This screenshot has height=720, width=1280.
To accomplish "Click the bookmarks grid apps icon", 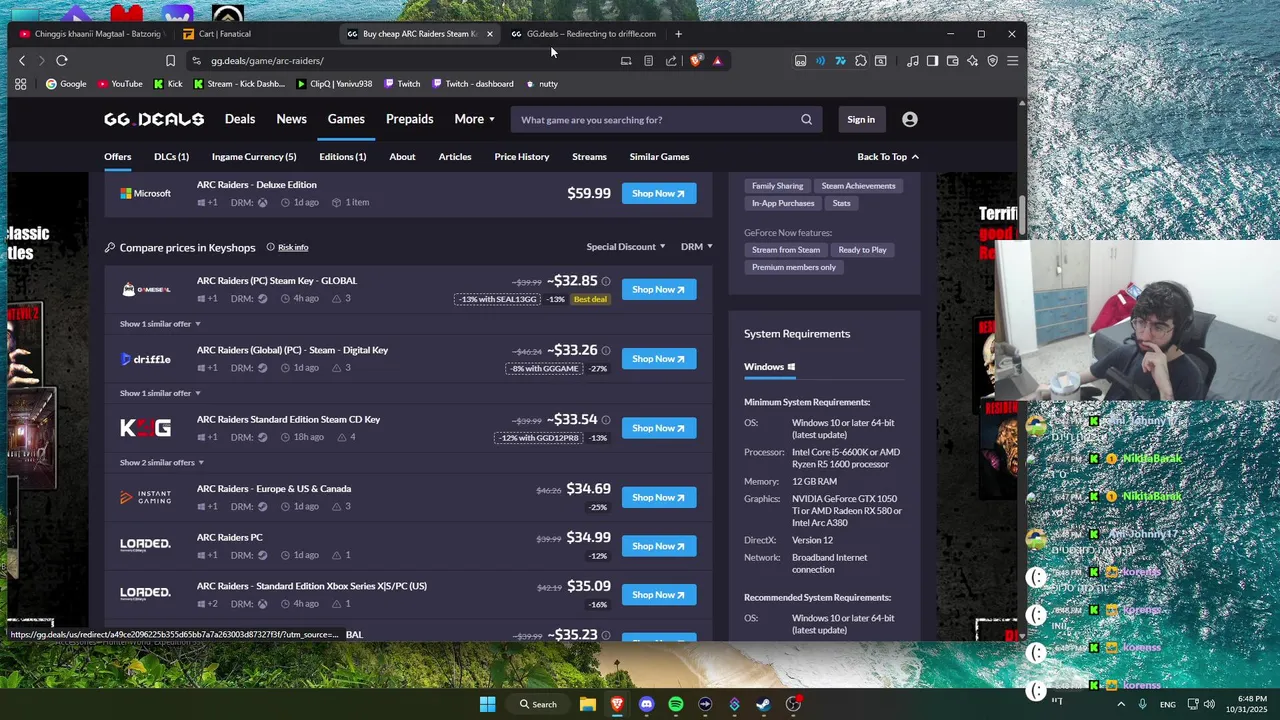I will click(x=20, y=84).
